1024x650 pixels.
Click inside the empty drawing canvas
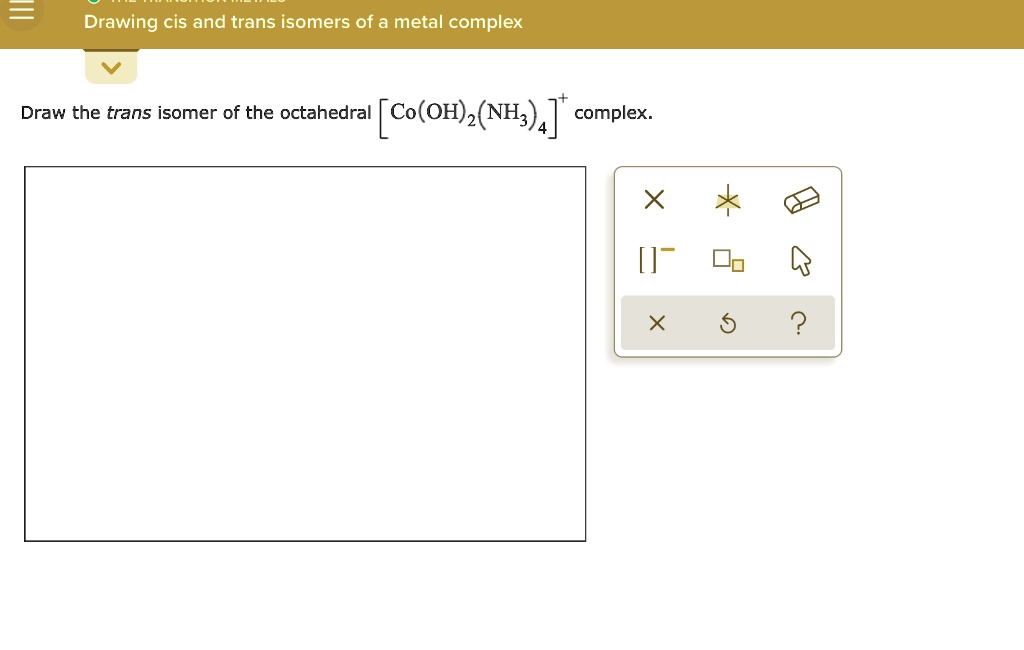(x=305, y=353)
